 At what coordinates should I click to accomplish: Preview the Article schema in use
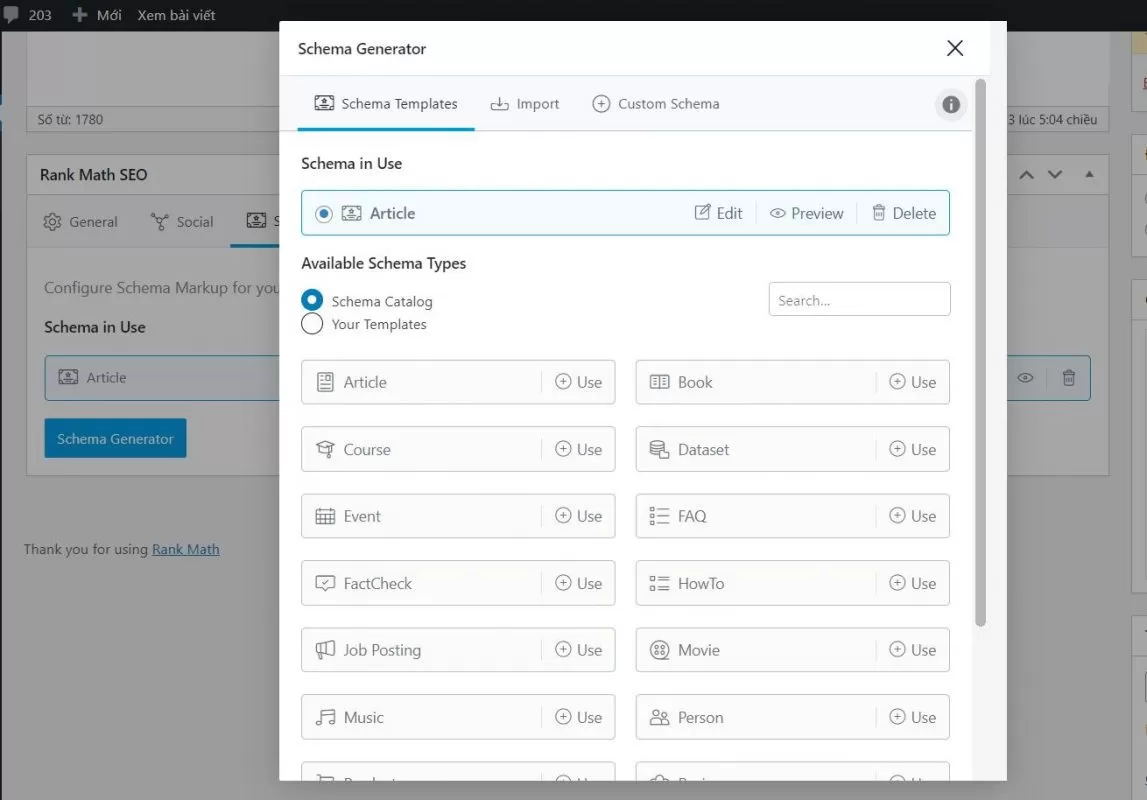click(x=806, y=213)
